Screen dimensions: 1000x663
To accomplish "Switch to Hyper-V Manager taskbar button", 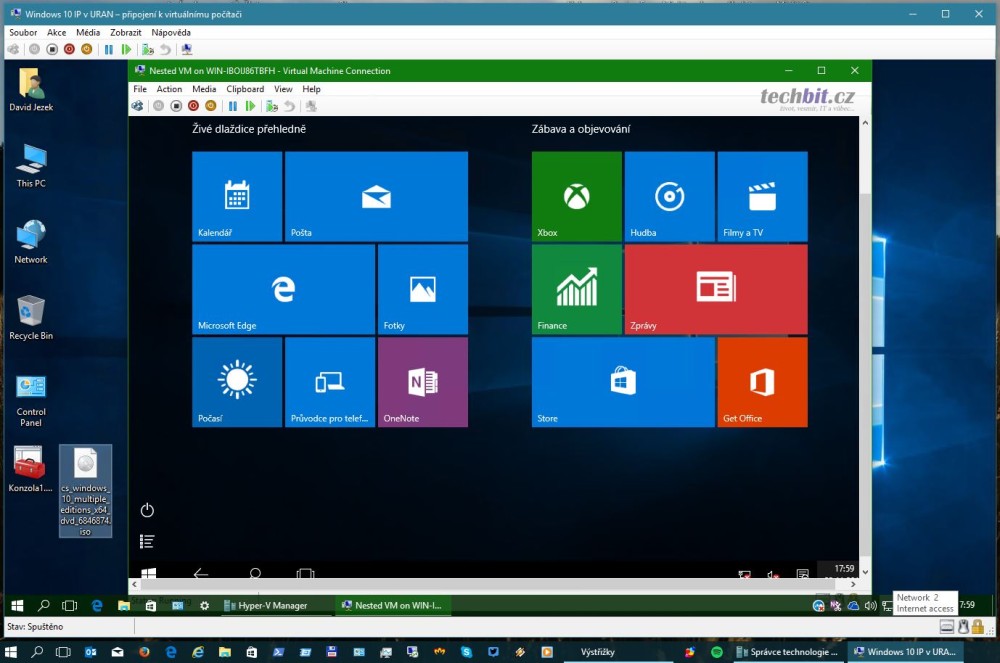I will [x=265, y=605].
